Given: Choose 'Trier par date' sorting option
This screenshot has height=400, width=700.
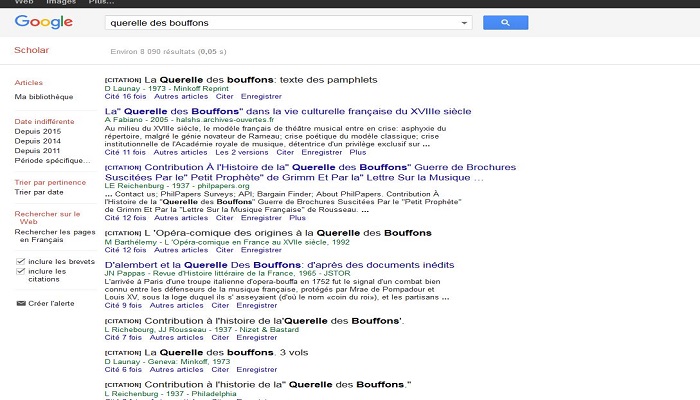Looking at the screenshot, I should pyautogui.click(x=39, y=192).
